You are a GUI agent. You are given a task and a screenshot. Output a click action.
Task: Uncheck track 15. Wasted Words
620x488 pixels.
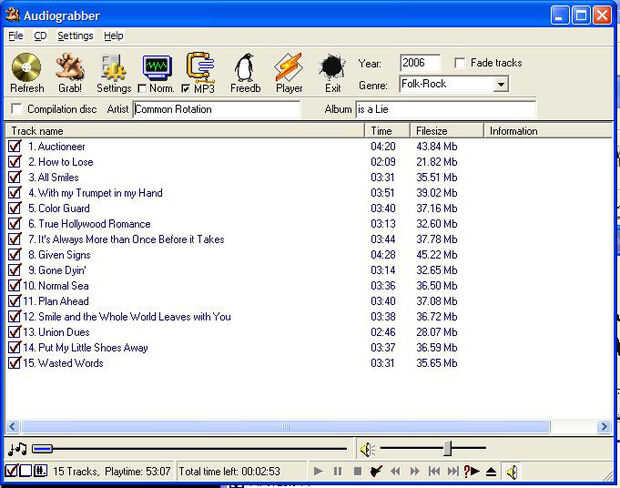(15, 363)
